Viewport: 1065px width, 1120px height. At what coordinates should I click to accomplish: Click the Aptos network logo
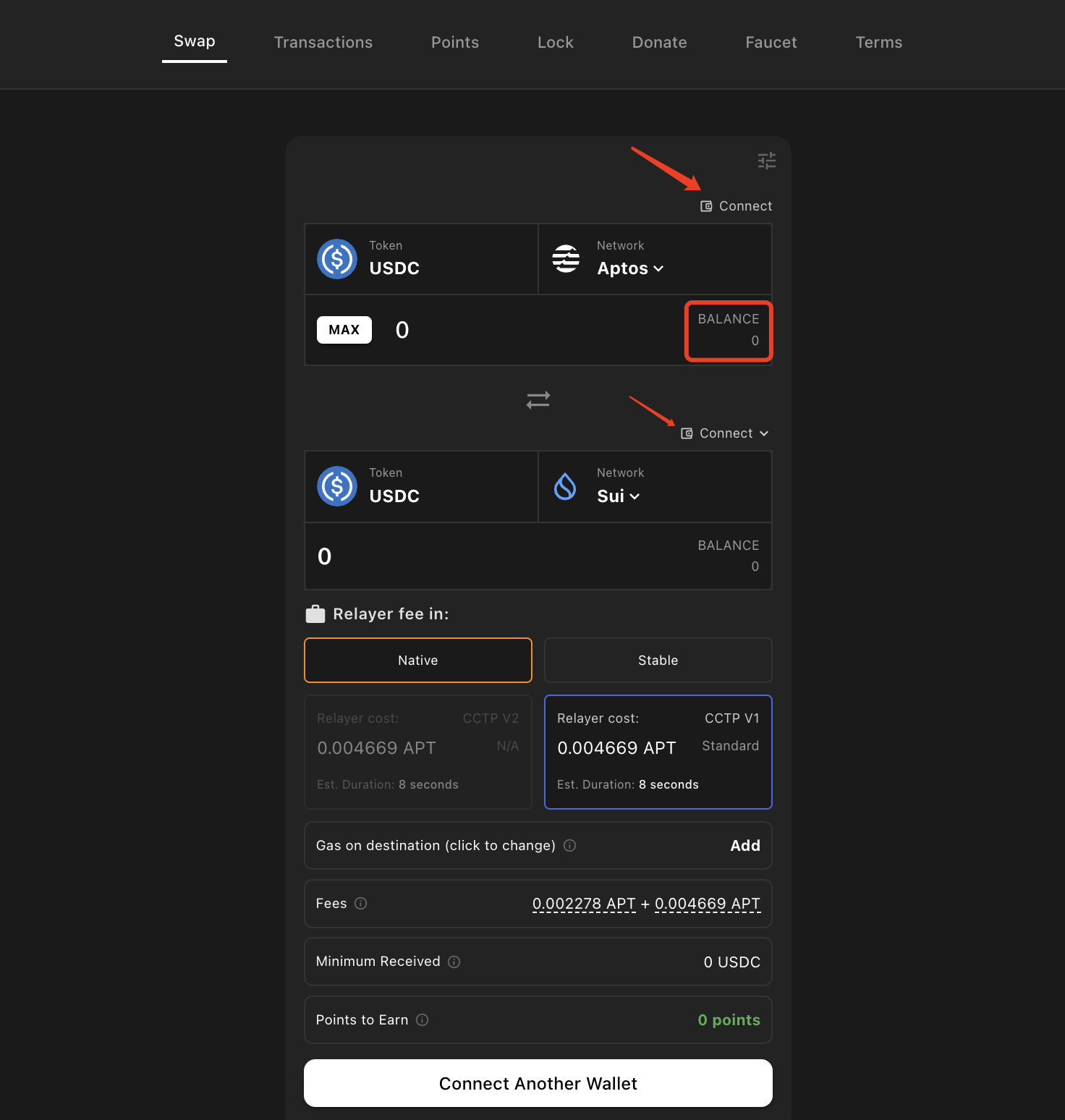point(566,259)
